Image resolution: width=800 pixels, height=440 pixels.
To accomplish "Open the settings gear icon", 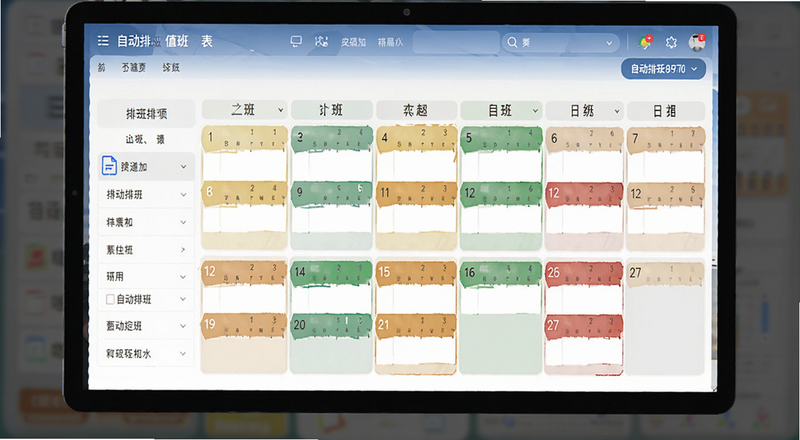I will (x=671, y=42).
